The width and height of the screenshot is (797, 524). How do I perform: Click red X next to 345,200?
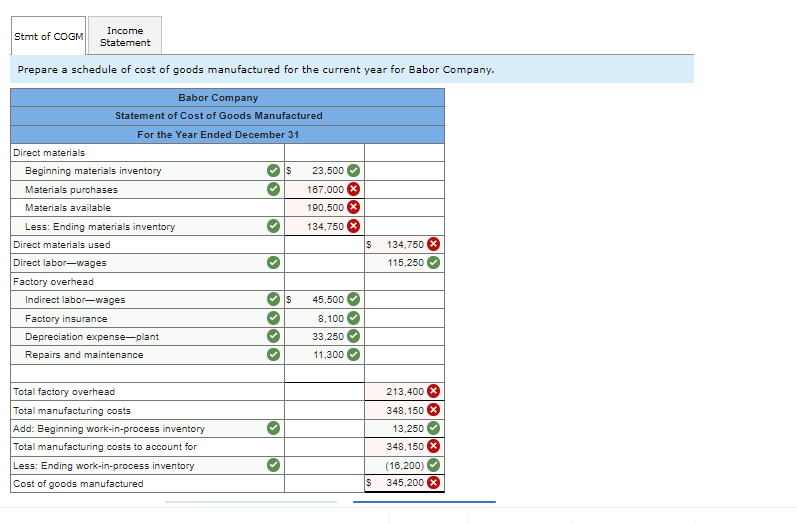click(433, 483)
